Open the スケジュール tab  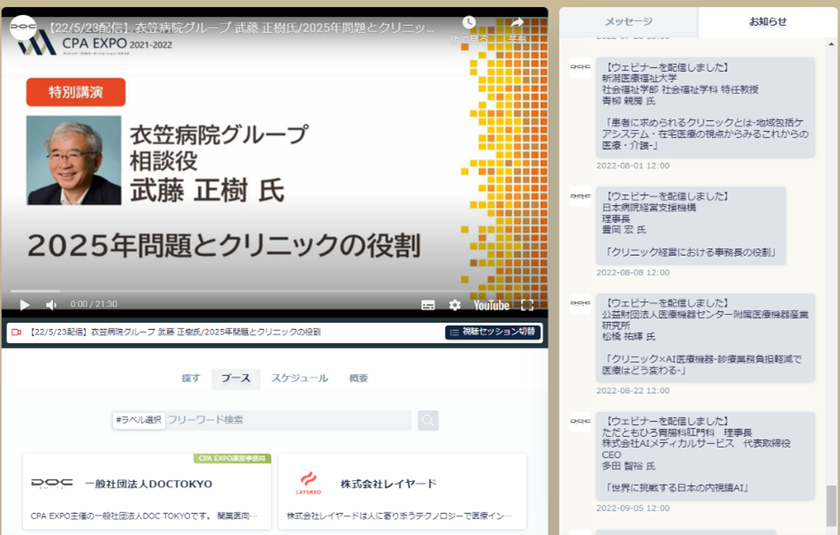(299, 378)
